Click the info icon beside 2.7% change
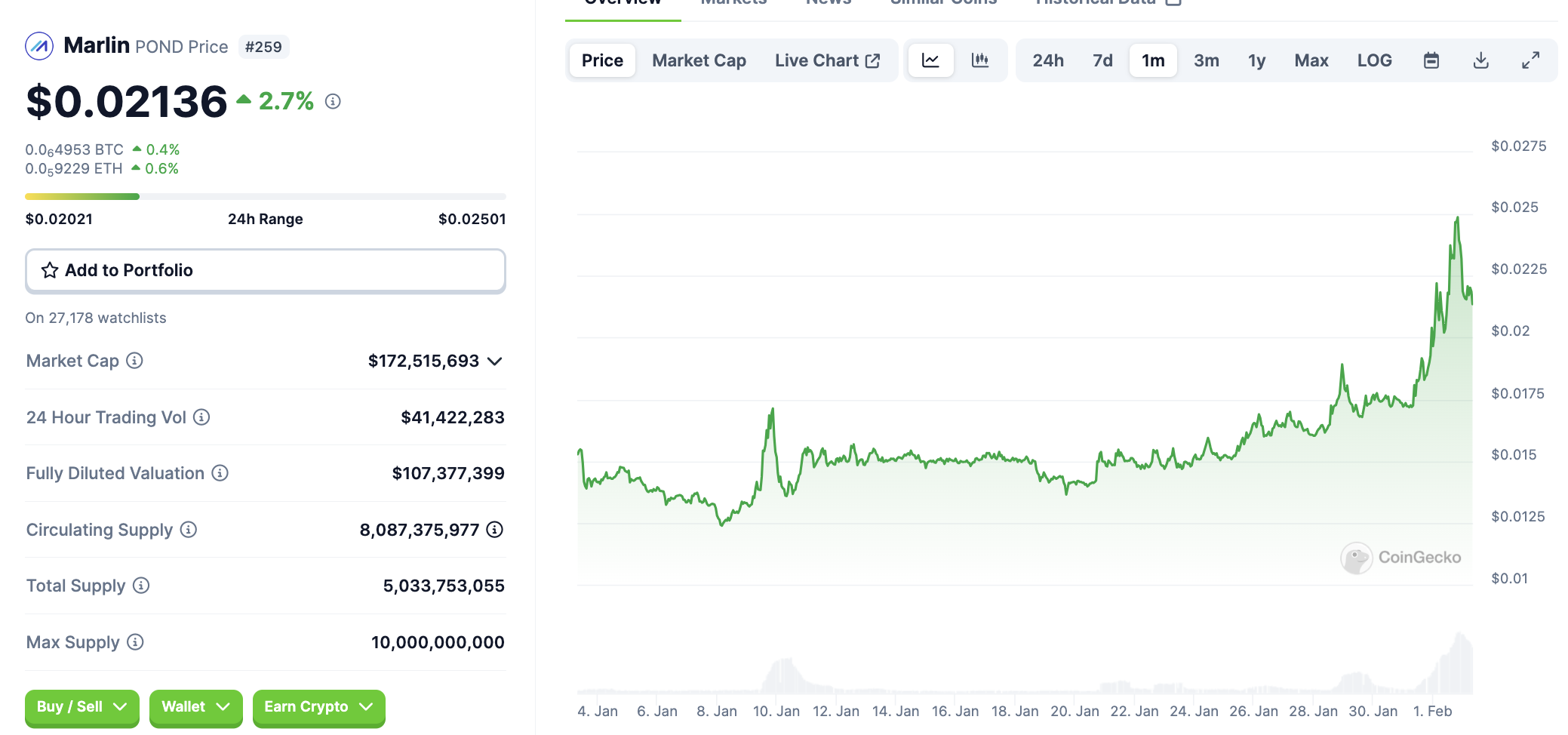The width and height of the screenshot is (1568, 735). pos(333,101)
